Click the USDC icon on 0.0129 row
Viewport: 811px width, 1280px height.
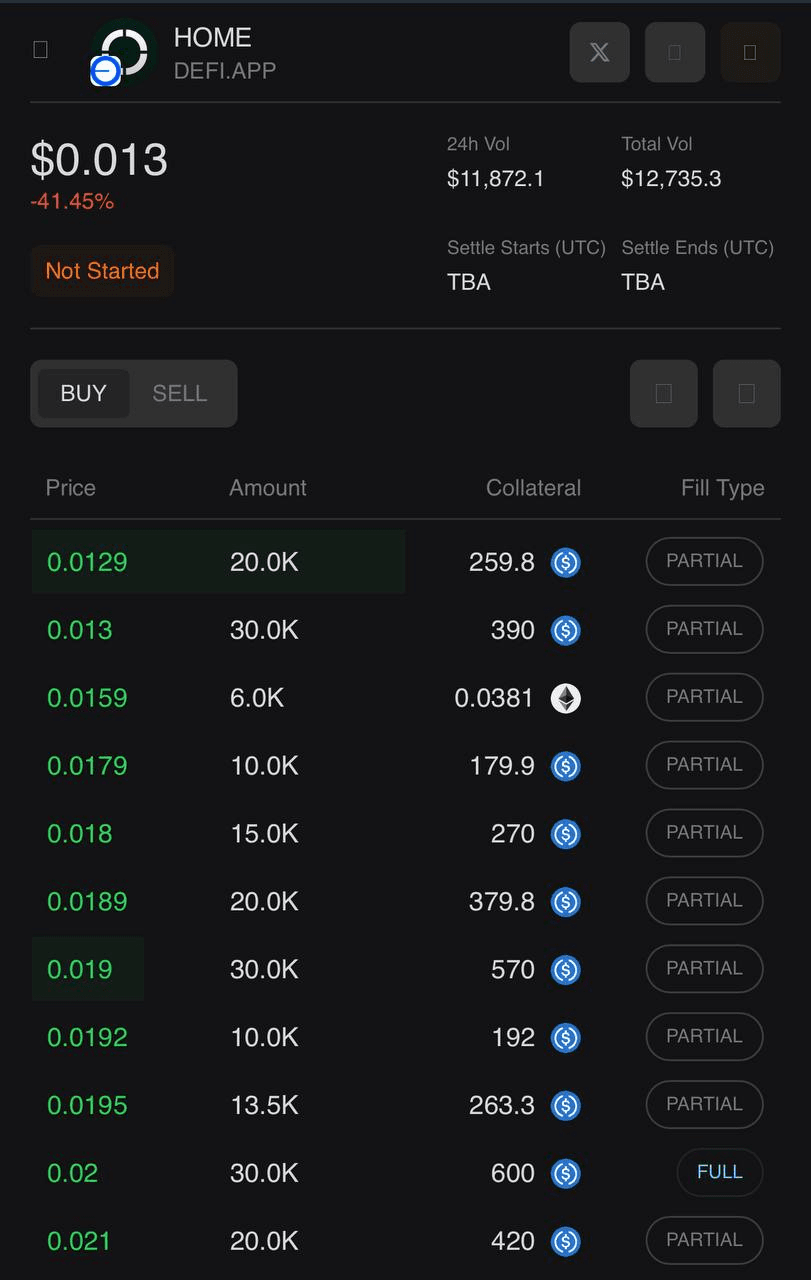point(566,563)
